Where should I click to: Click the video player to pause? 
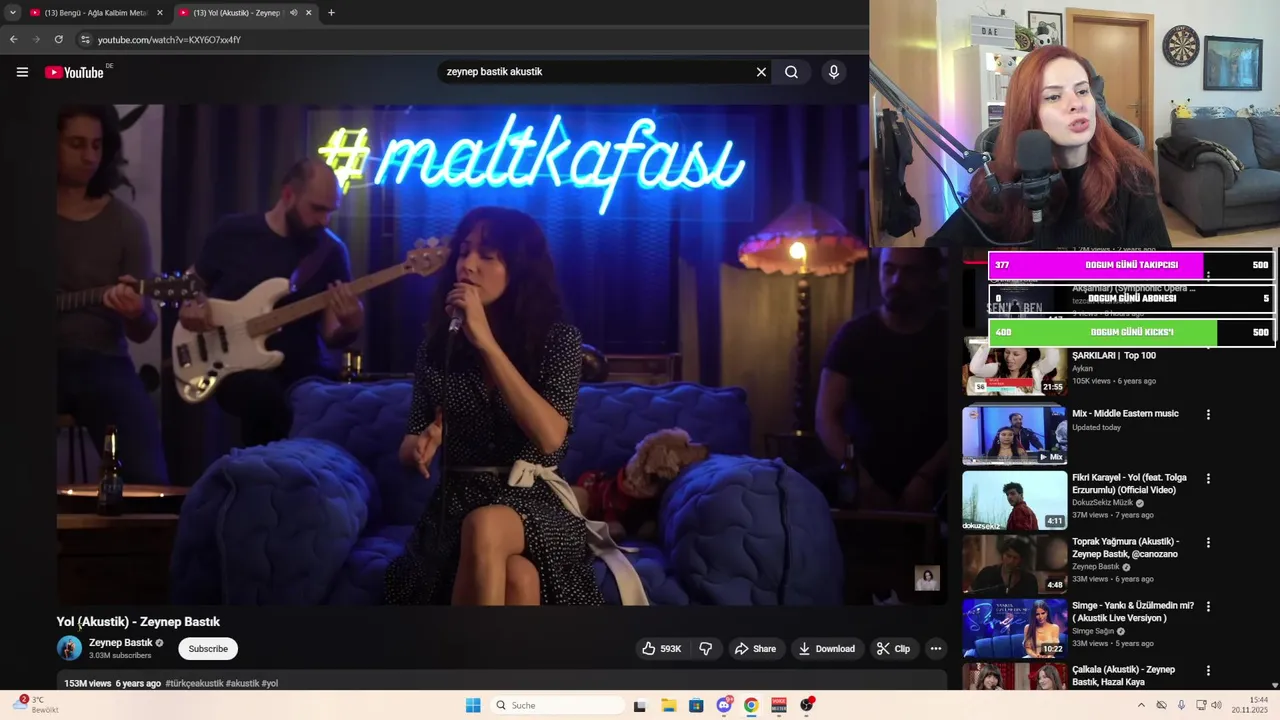pyautogui.click(x=500, y=355)
